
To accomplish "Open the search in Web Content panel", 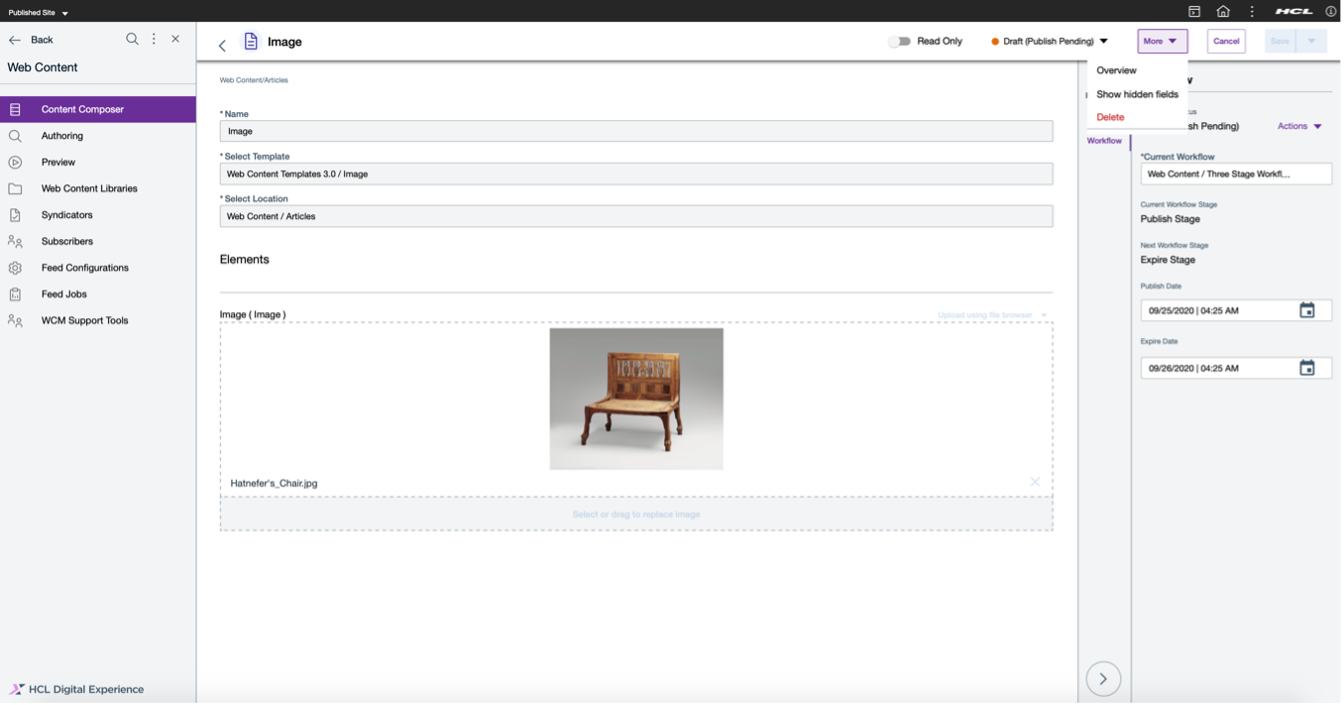I will click(132, 38).
